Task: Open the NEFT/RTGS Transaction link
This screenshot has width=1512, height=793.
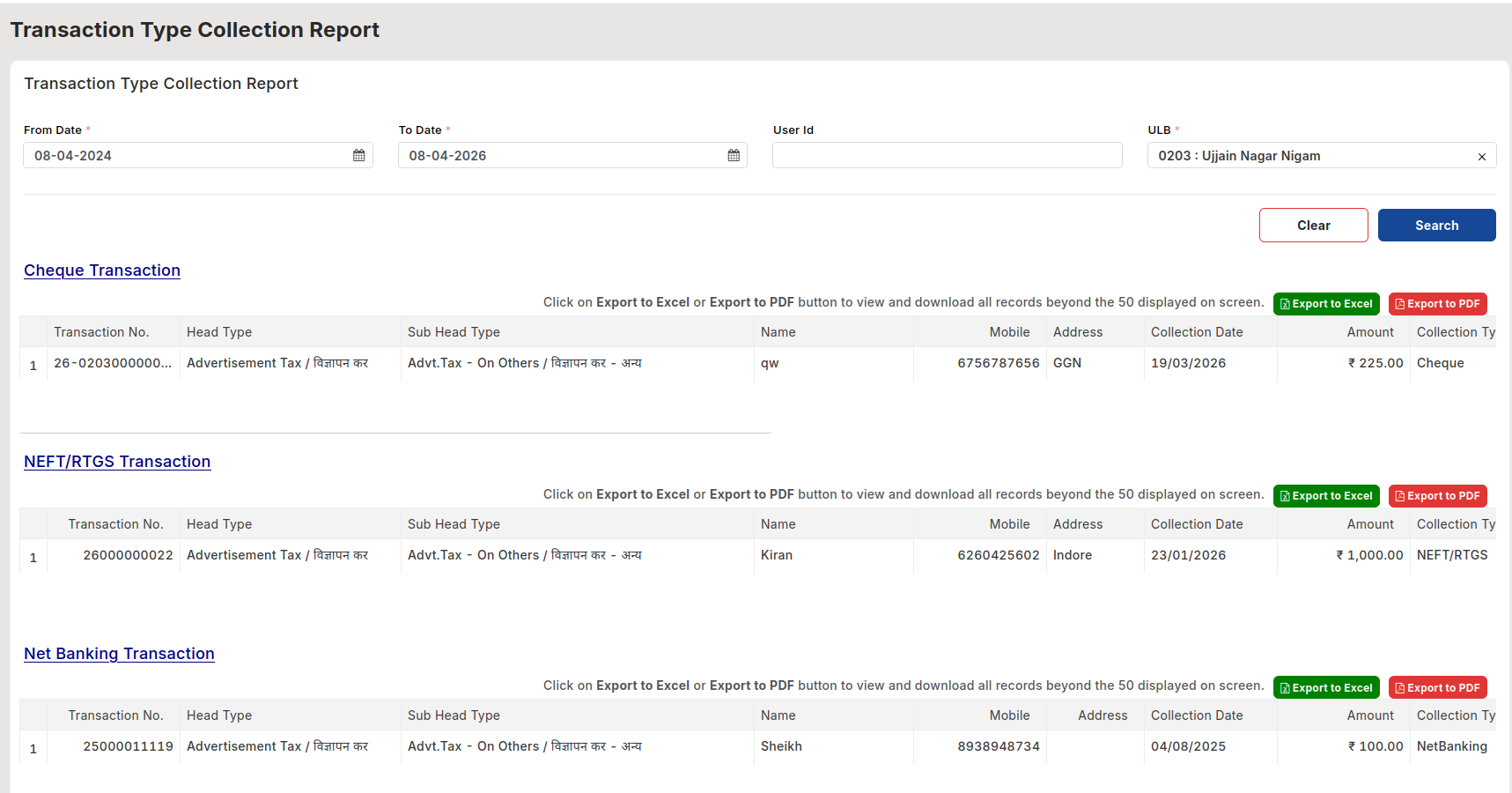Action: tap(117, 462)
